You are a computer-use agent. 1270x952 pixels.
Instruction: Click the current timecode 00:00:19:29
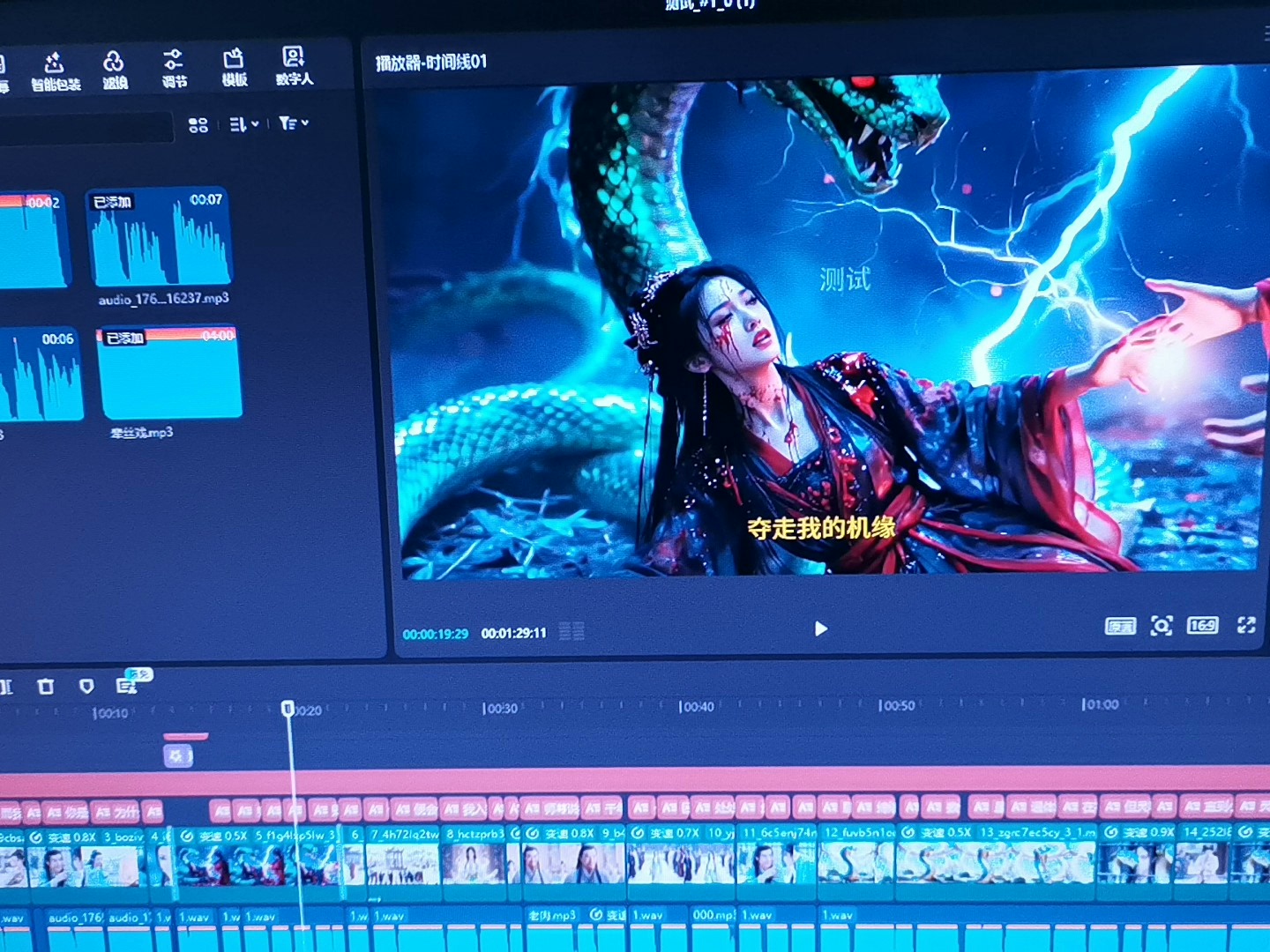pyautogui.click(x=436, y=634)
